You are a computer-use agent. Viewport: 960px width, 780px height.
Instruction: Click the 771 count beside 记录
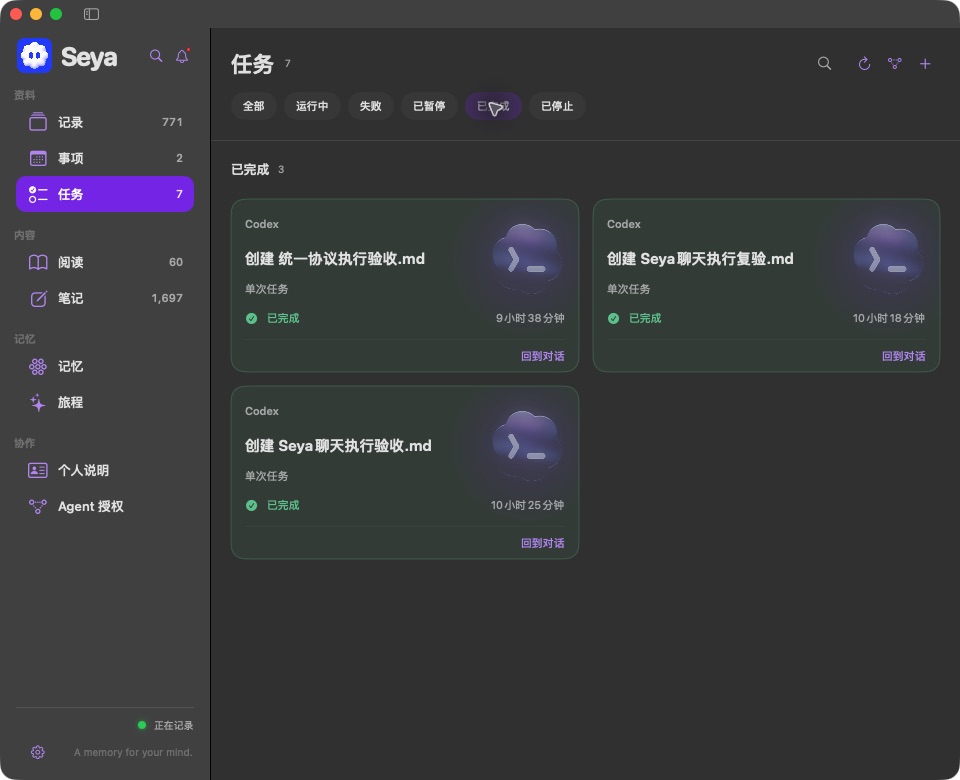172,122
